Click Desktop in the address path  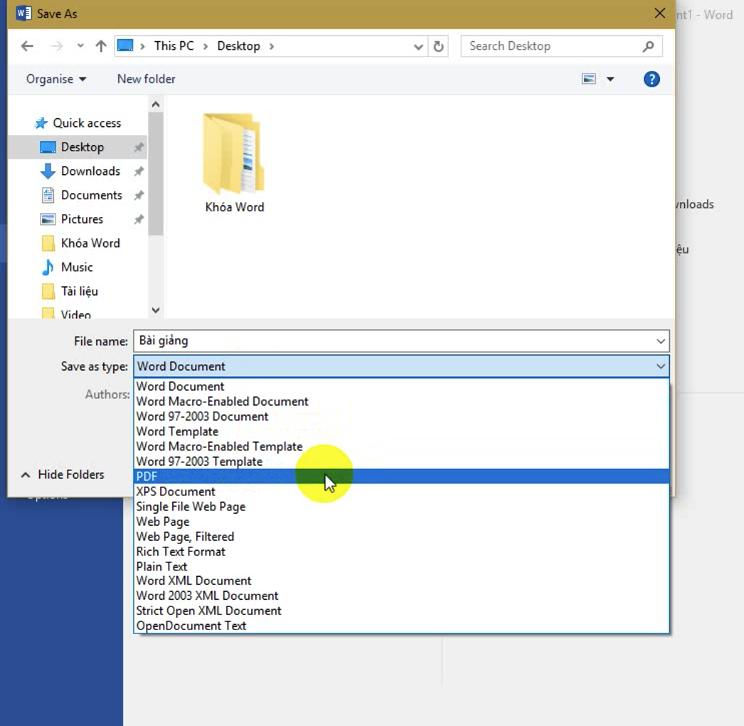[x=239, y=46]
